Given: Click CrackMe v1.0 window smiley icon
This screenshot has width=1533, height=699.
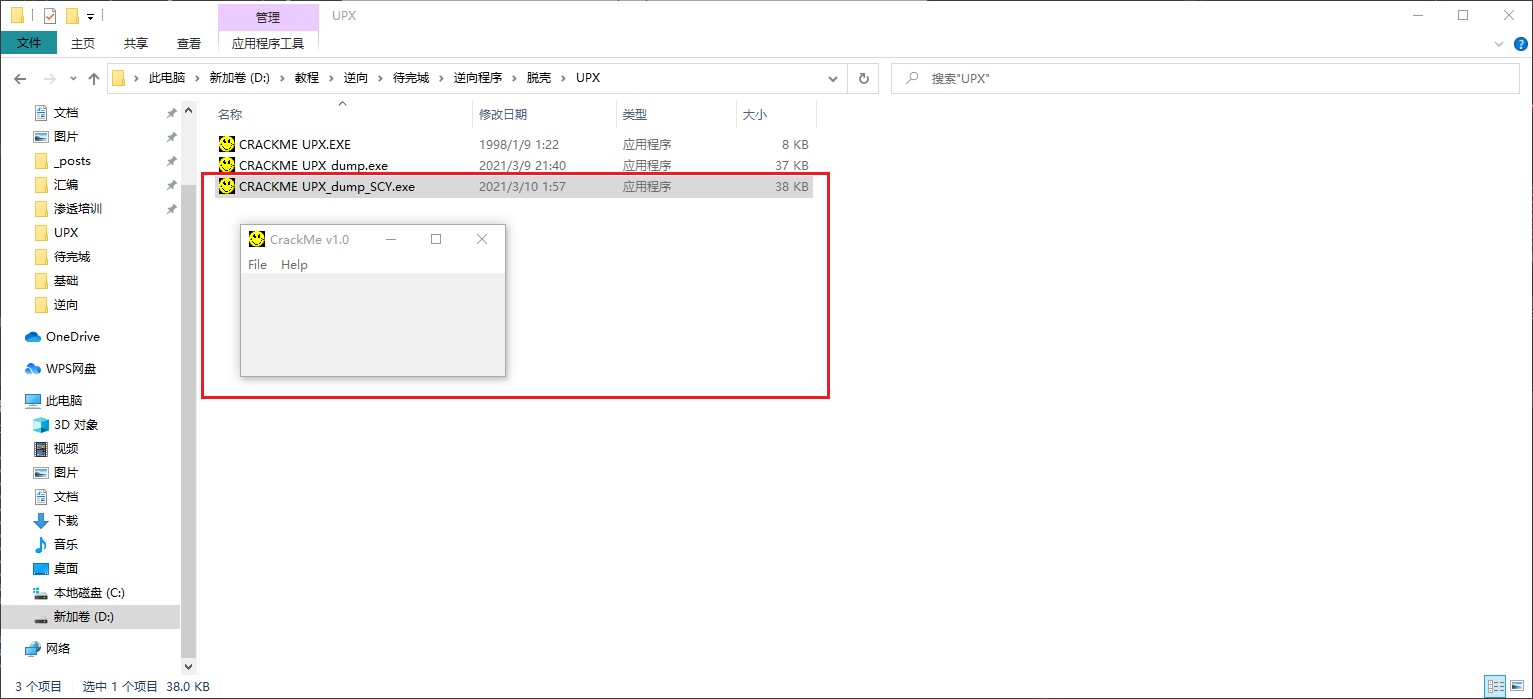Looking at the screenshot, I should [257, 239].
